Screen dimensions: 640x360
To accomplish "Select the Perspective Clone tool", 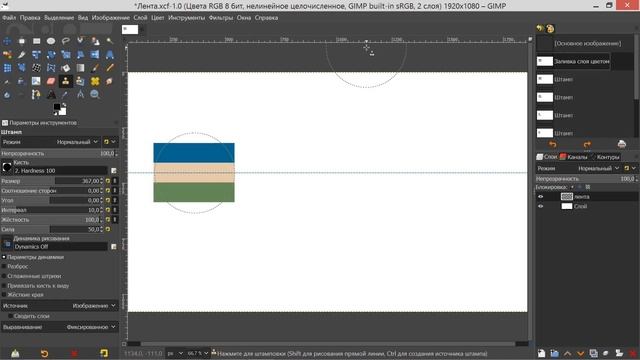I will click(x=80, y=81).
